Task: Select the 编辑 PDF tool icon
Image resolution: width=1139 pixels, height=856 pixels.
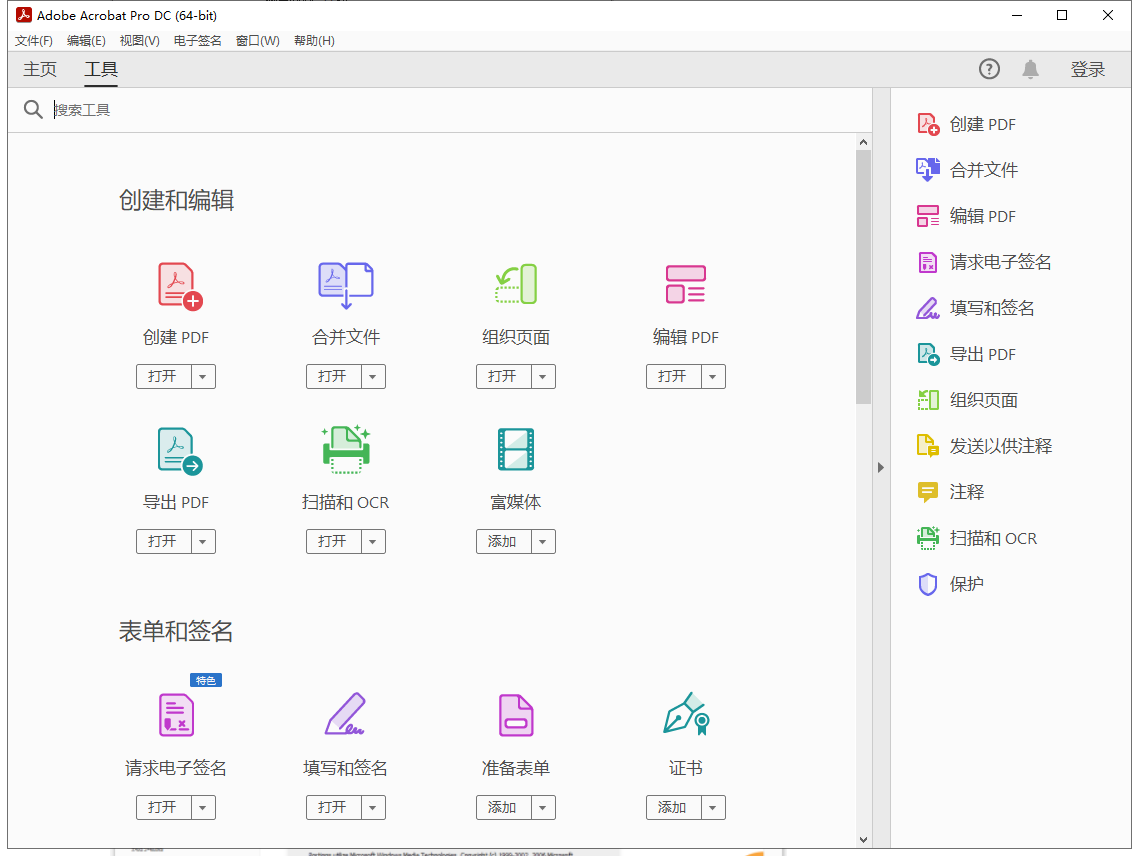Action: click(x=685, y=285)
